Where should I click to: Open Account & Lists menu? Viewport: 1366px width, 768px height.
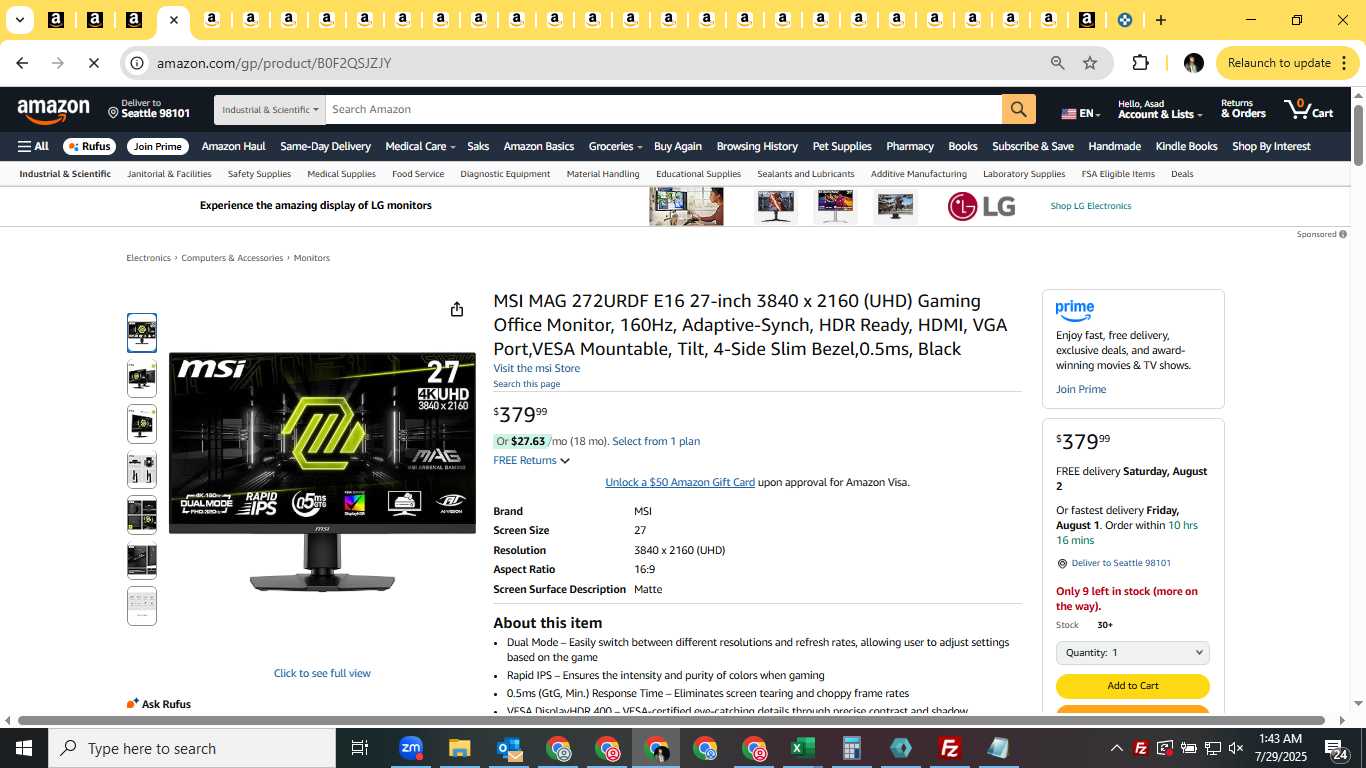(x=1160, y=109)
